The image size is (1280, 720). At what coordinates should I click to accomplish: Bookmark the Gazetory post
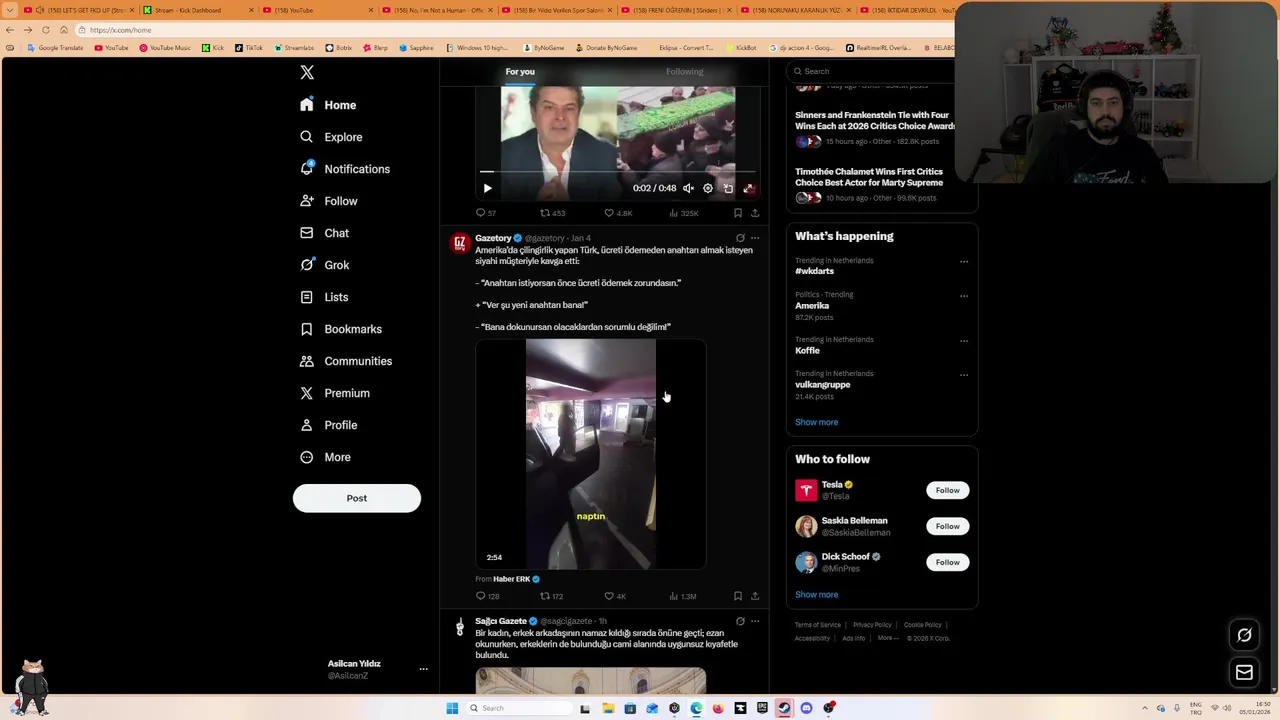coord(738,596)
